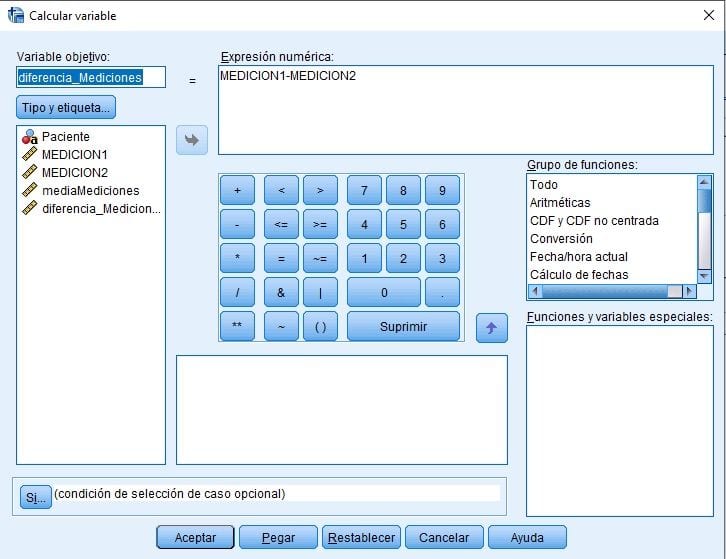Click the multiplication asterisk key
This screenshot has height=559, width=726.
click(x=237, y=258)
